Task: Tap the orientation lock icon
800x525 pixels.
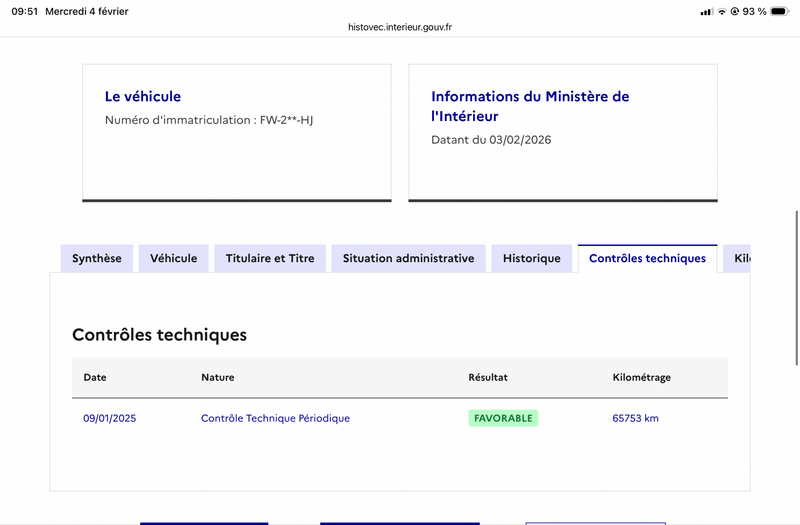Action: pos(735,11)
